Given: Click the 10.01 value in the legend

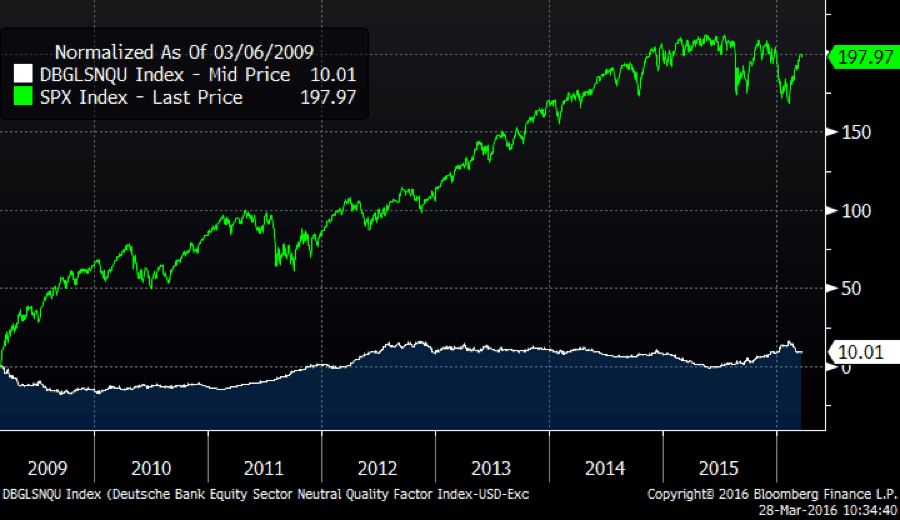Looking at the screenshot, I should tap(333, 75).
